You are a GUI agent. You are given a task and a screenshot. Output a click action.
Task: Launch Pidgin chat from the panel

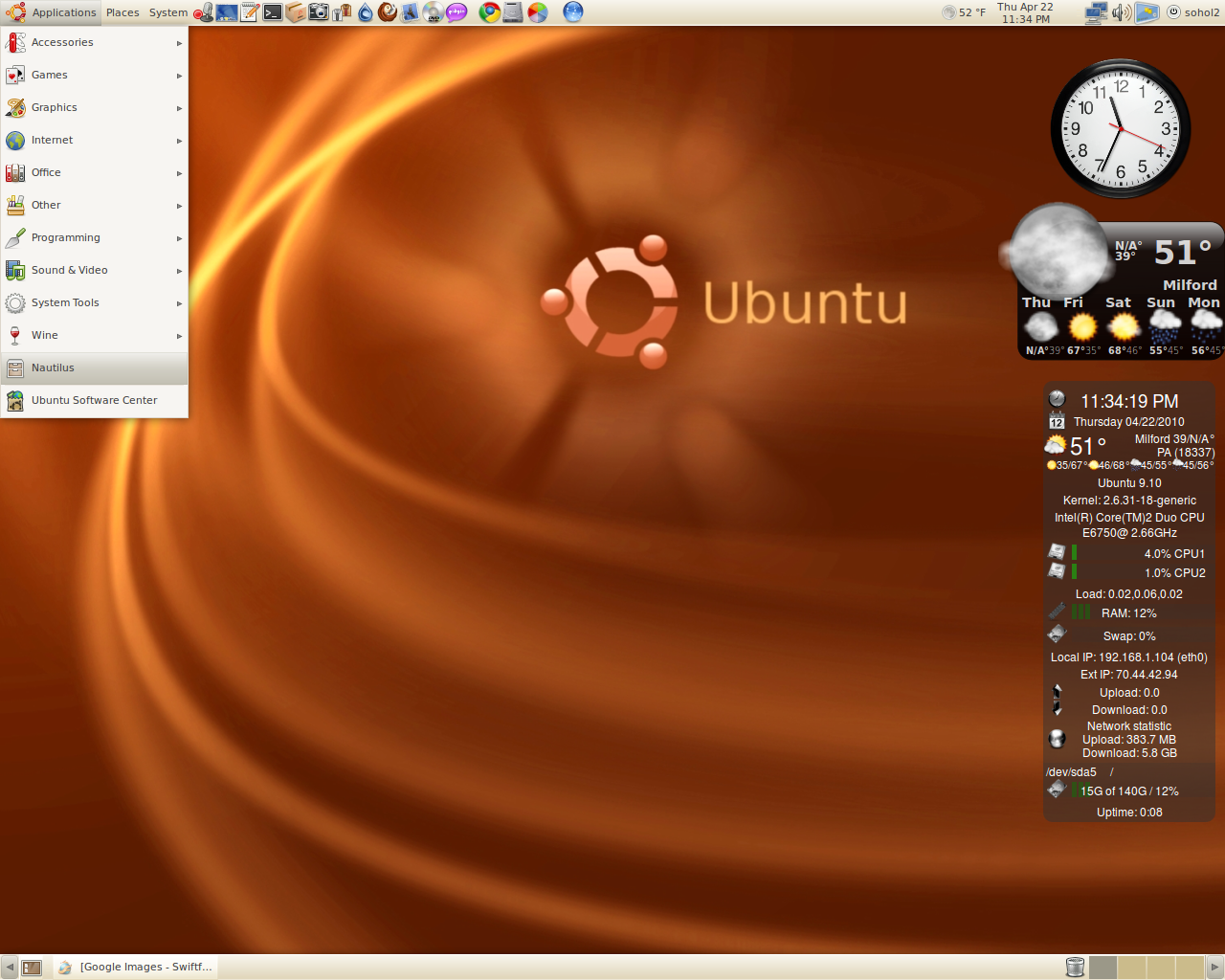tap(457, 12)
